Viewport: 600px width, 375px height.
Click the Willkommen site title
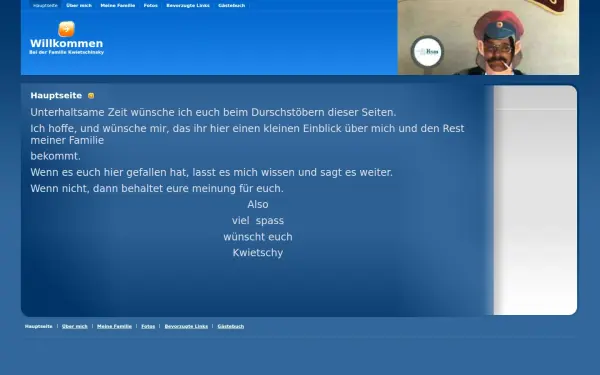coord(67,43)
